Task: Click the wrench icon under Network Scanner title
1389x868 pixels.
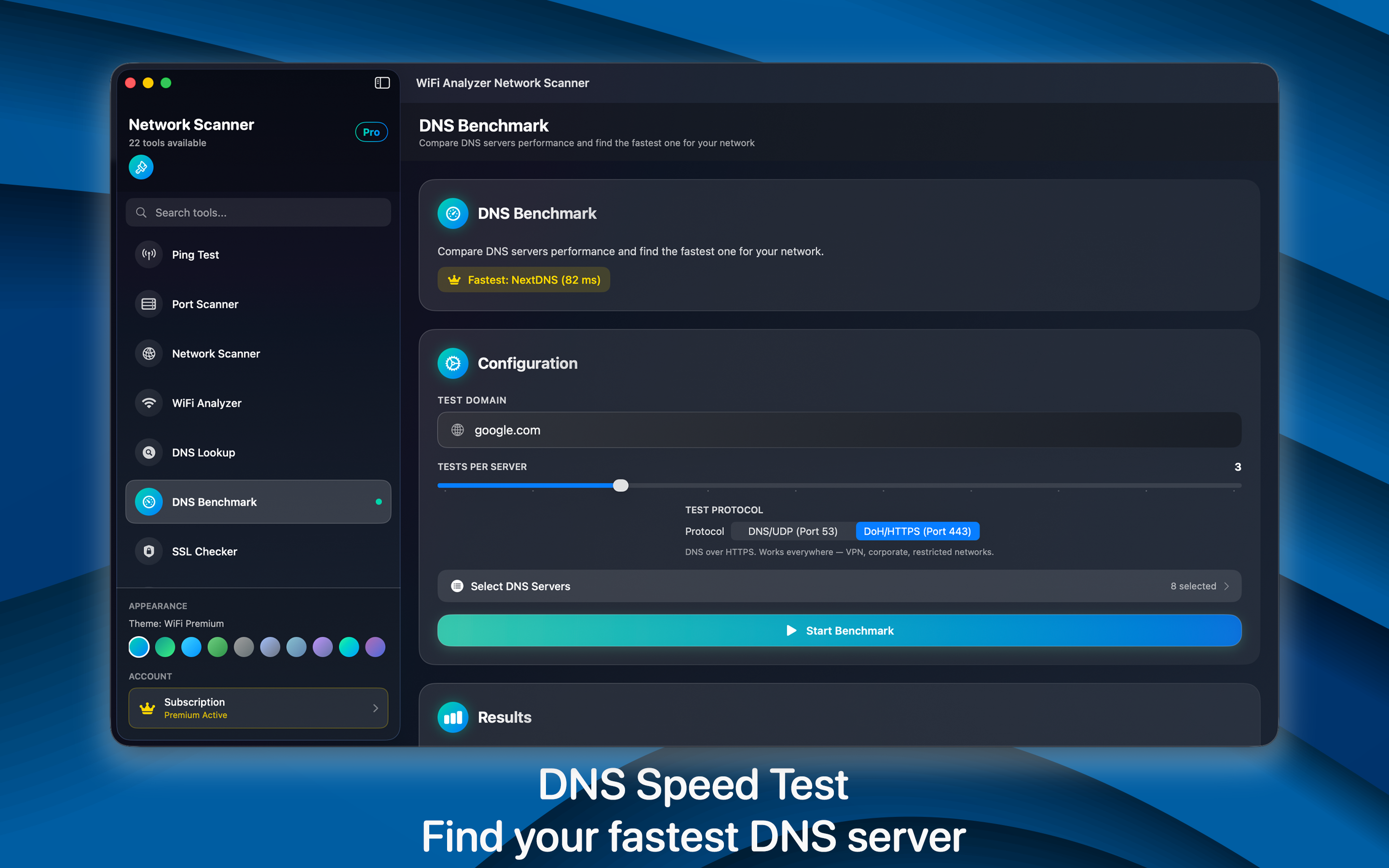Action: tap(141, 167)
